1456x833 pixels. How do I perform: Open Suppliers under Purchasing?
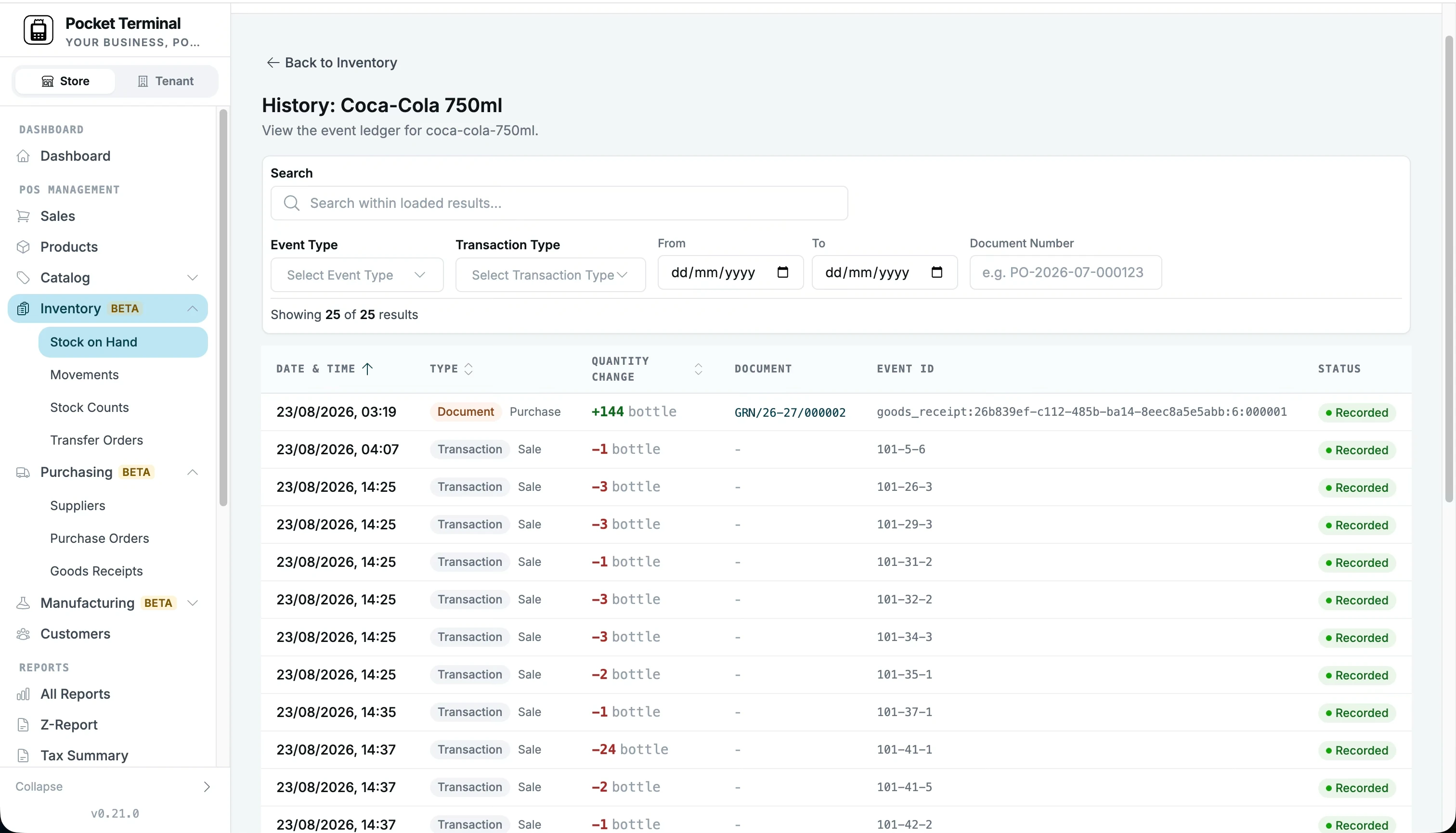pyautogui.click(x=77, y=506)
